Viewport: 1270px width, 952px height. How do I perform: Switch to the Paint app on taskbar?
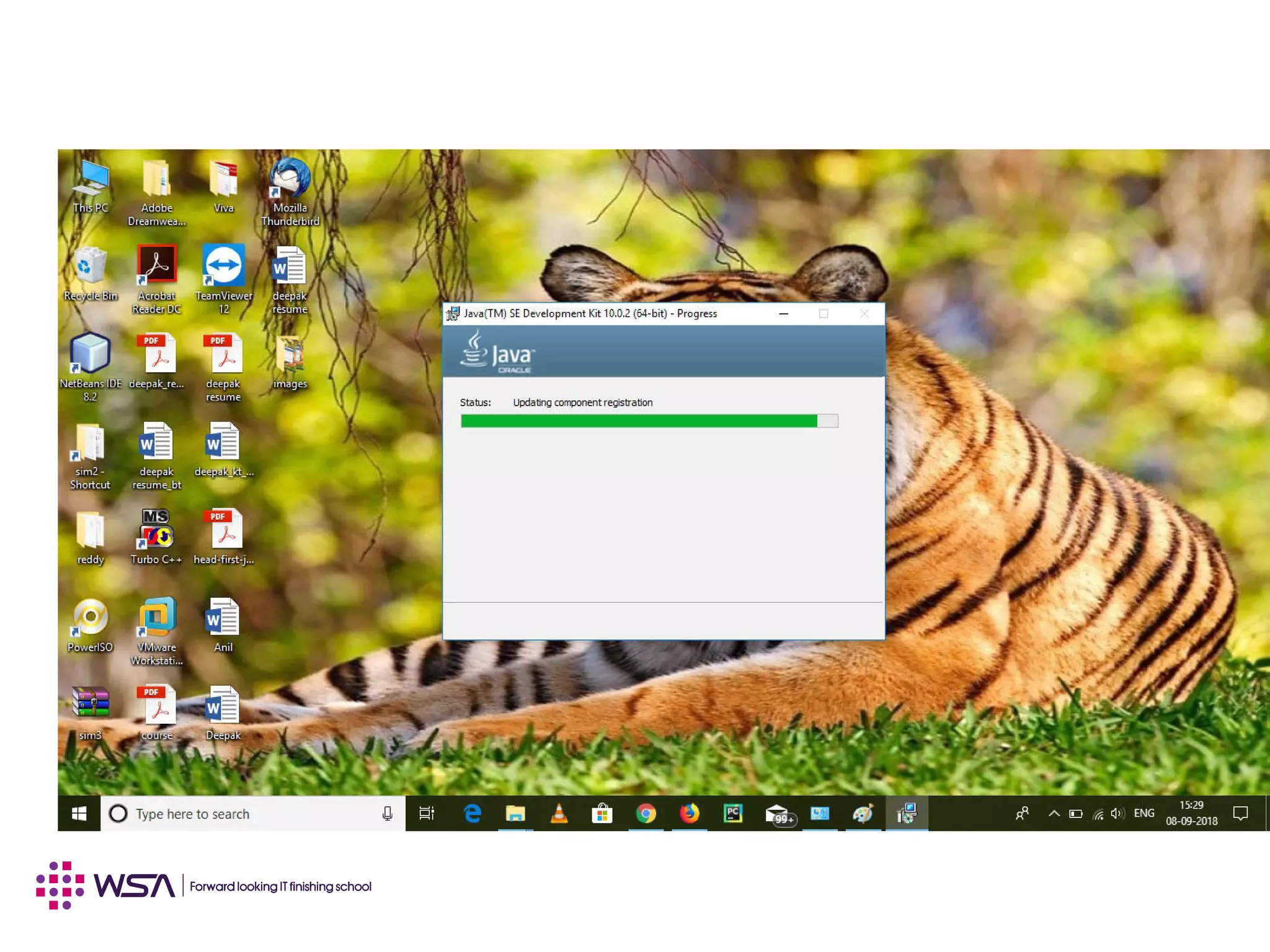863,813
